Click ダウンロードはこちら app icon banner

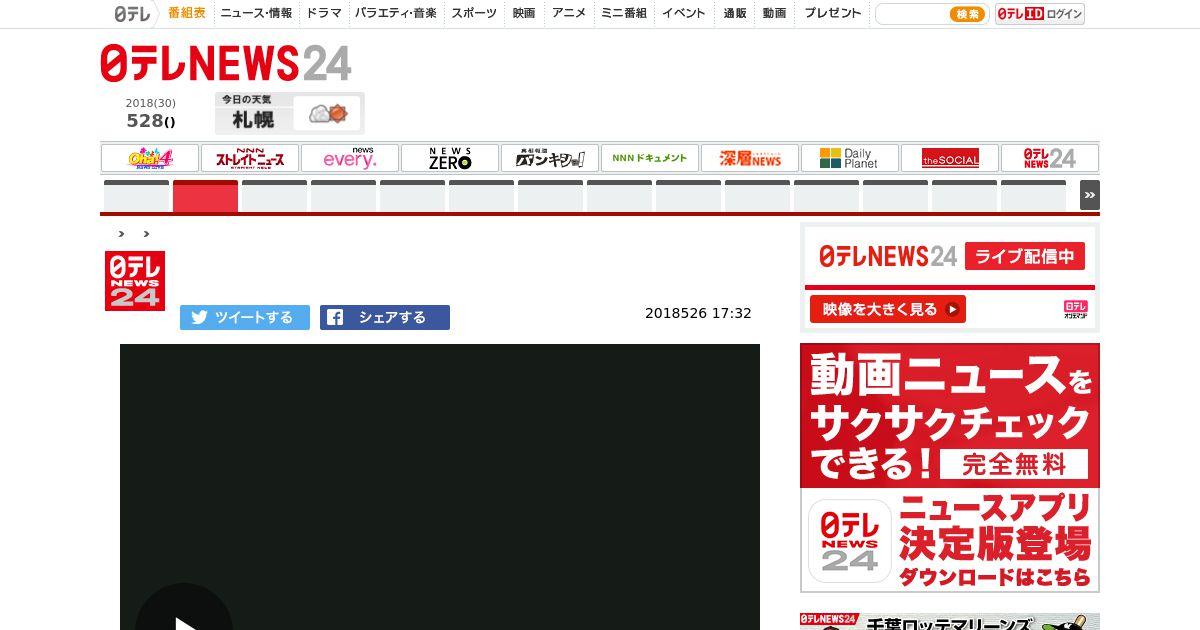pos(950,540)
